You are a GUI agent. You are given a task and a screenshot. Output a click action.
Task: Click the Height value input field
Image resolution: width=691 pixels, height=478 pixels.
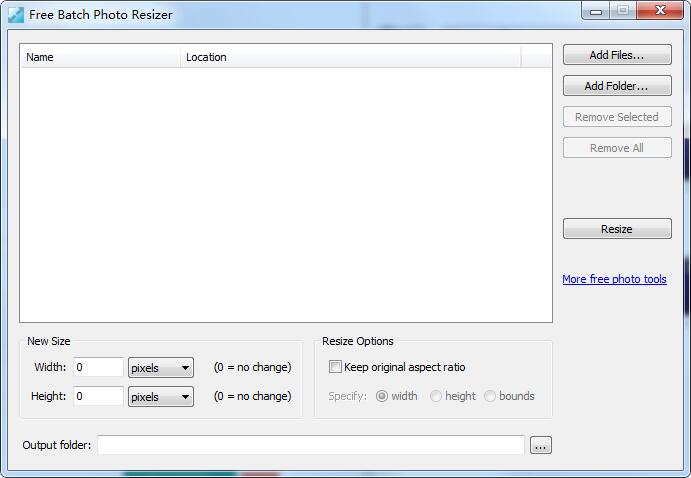pyautogui.click(x=98, y=396)
